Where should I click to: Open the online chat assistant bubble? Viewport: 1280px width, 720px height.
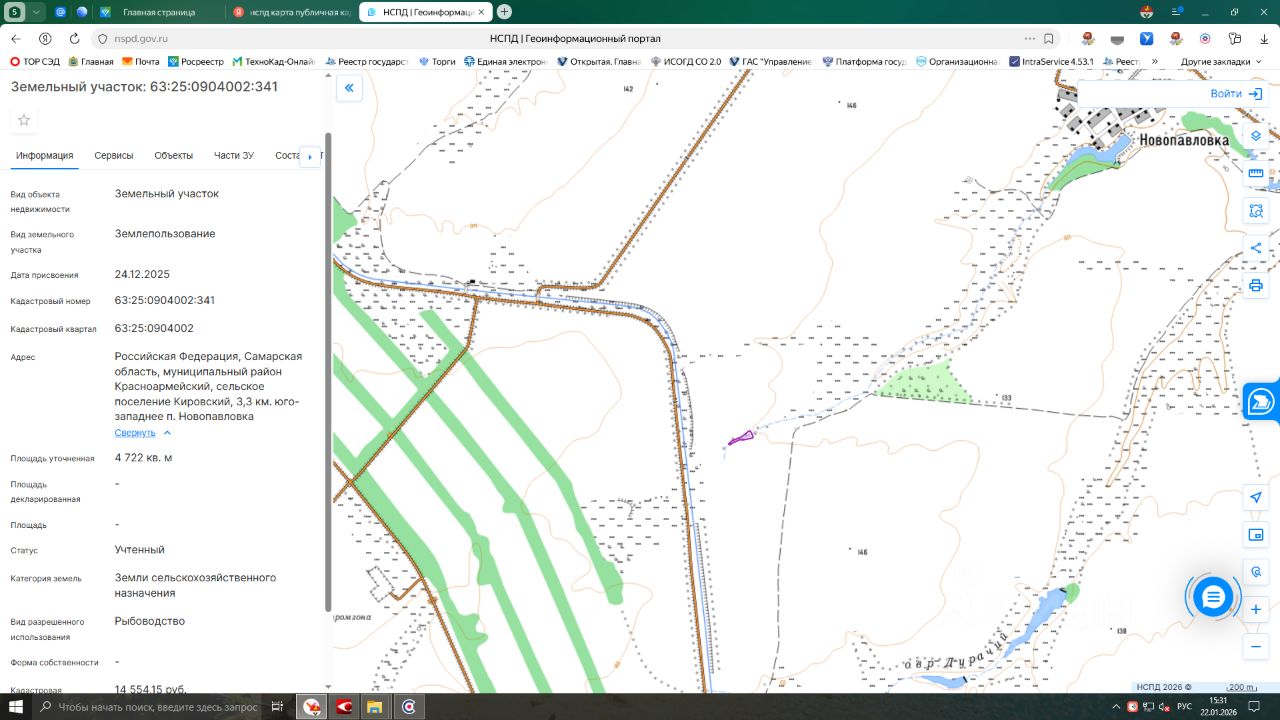click(x=1213, y=597)
